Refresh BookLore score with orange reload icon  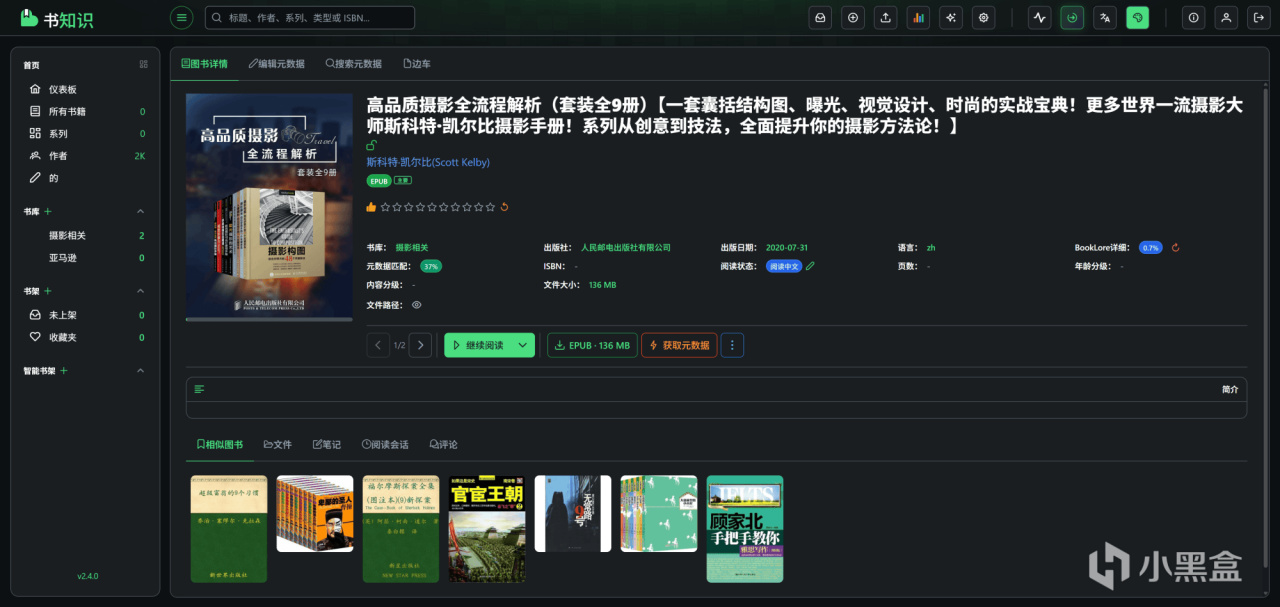(x=1176, y=247)
